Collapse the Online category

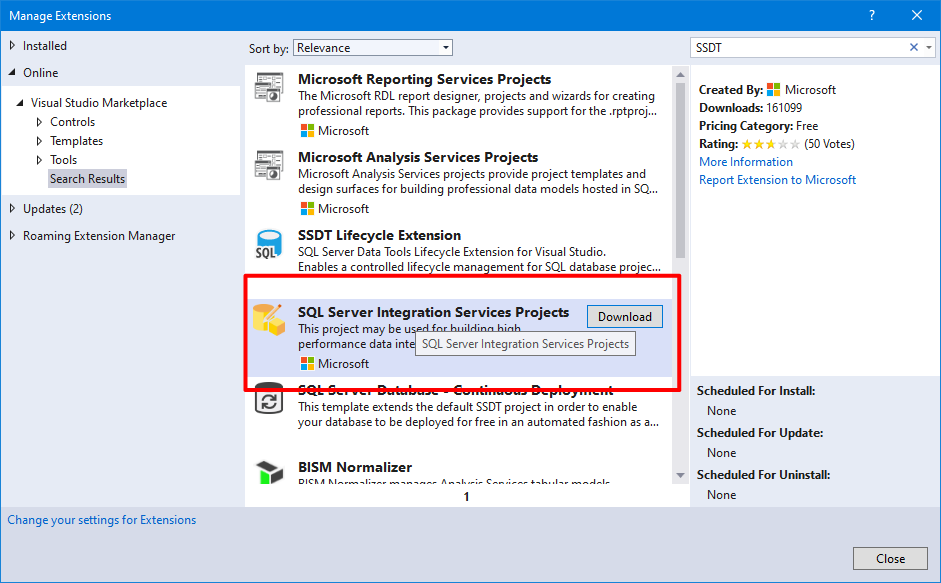click(12, 73)
